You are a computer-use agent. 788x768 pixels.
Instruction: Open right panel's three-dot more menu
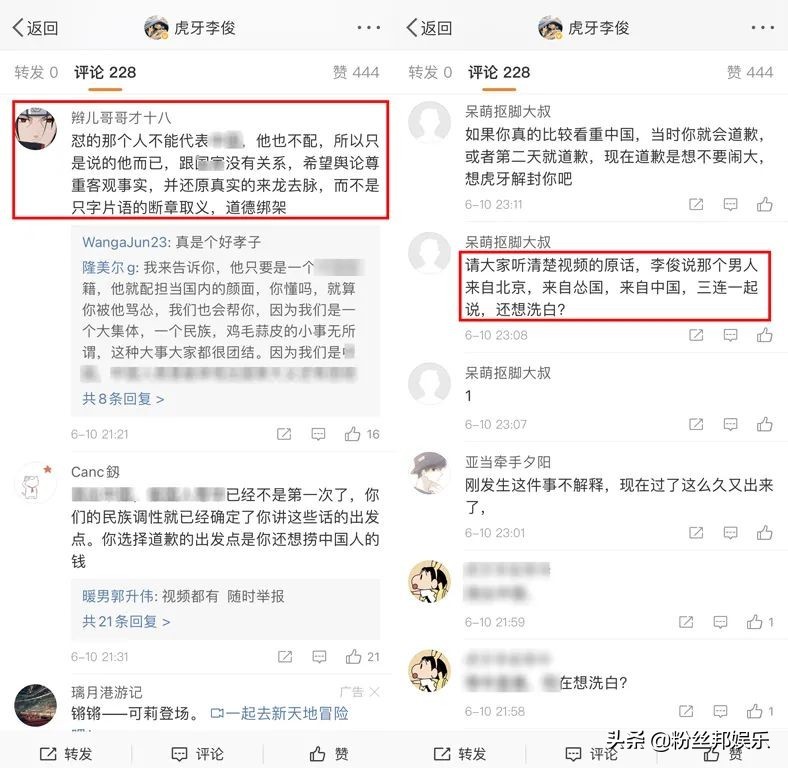click(x=762, y=28)
